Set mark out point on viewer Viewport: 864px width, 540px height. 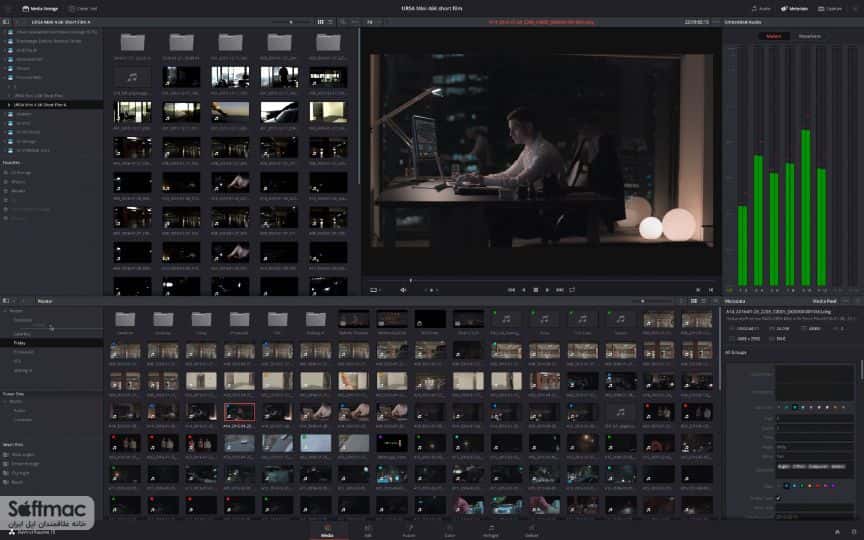(711, 290)
